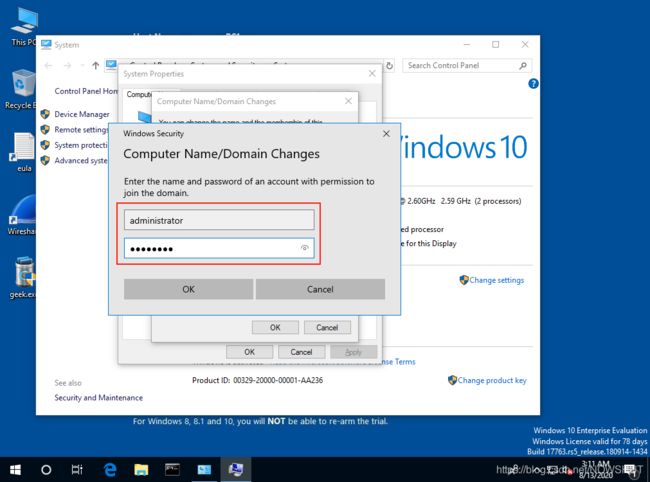Select the This PC desktop icon

24,26
